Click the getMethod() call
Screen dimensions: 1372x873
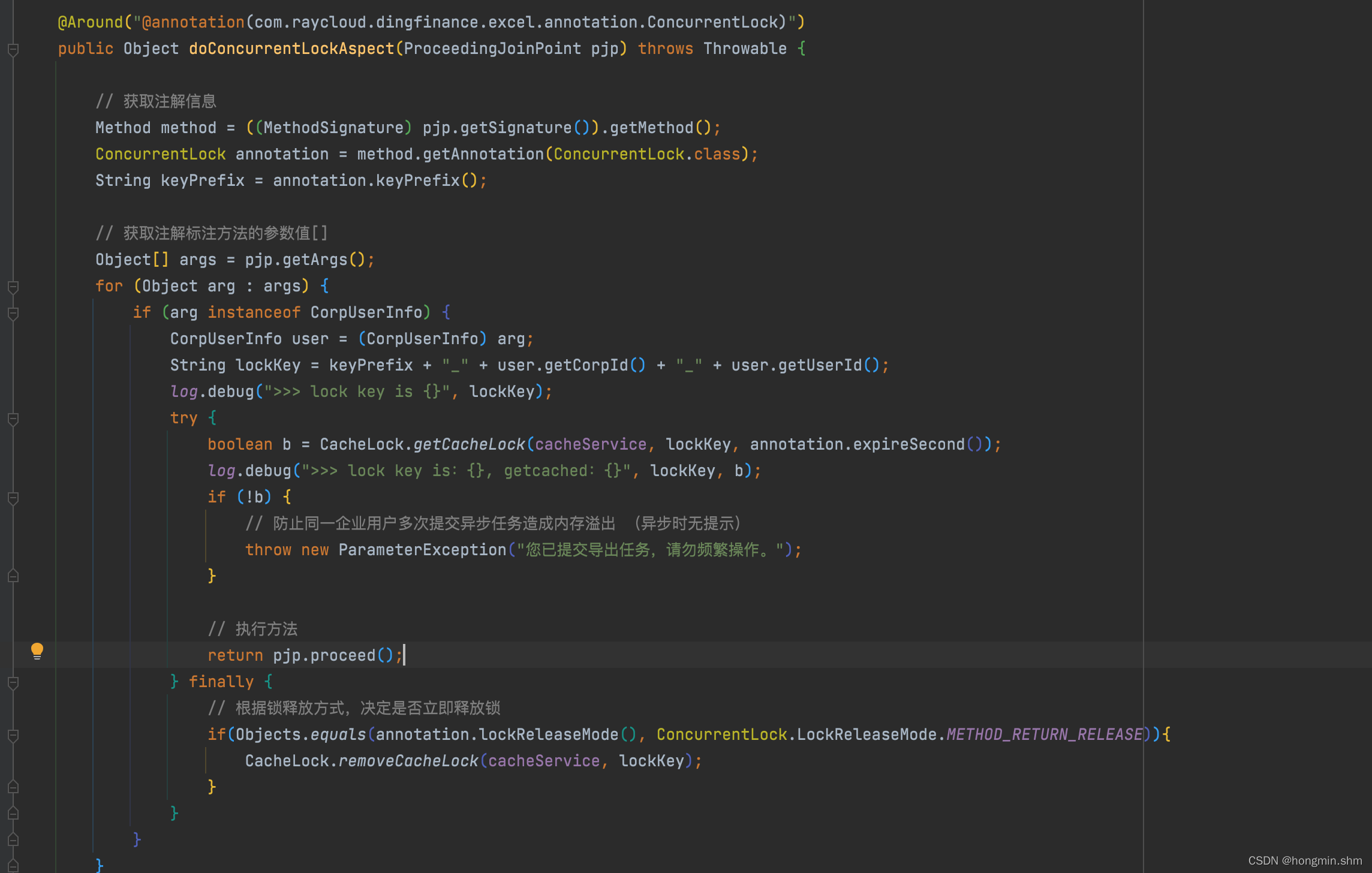coord(660,128)
